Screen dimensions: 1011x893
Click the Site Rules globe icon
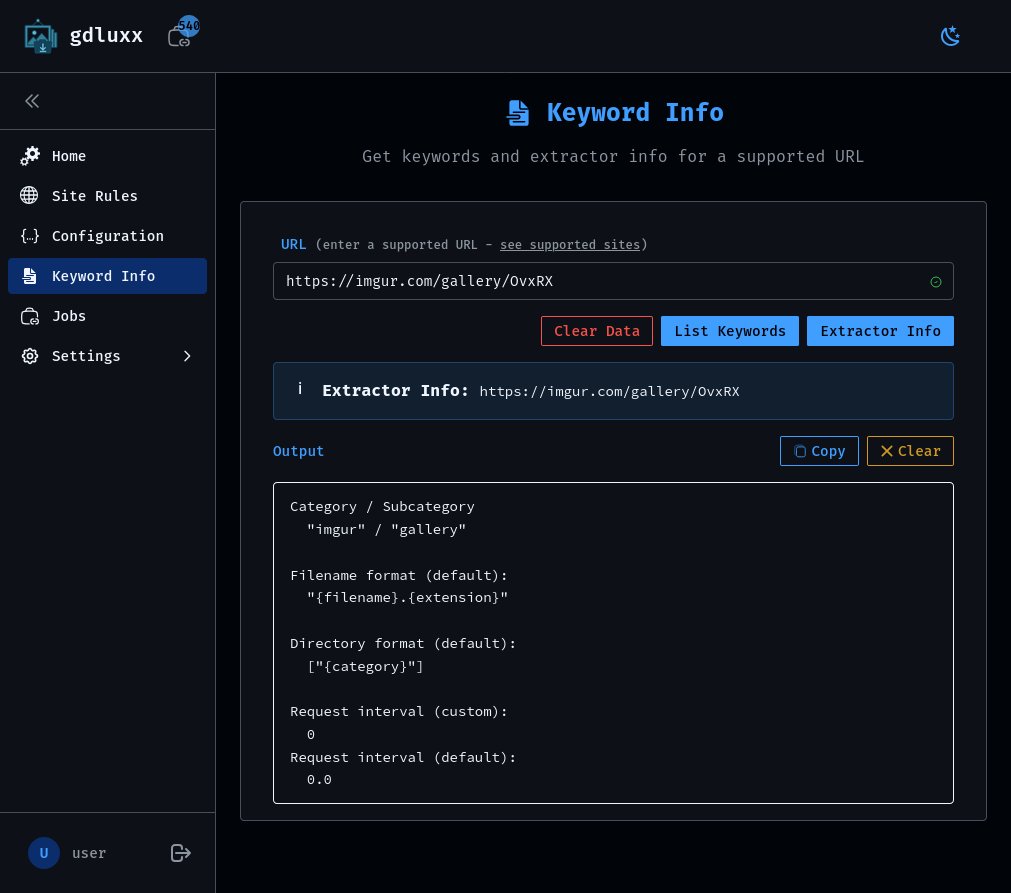pyautogui.click(x=30, y=195)
